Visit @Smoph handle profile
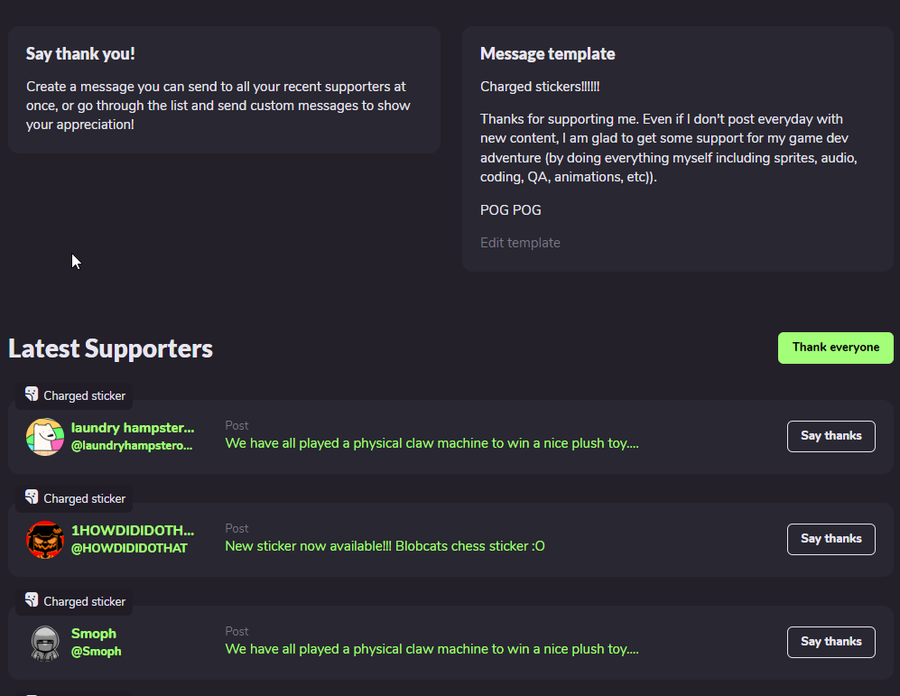900x696 pixels. [x=96, y=651]
